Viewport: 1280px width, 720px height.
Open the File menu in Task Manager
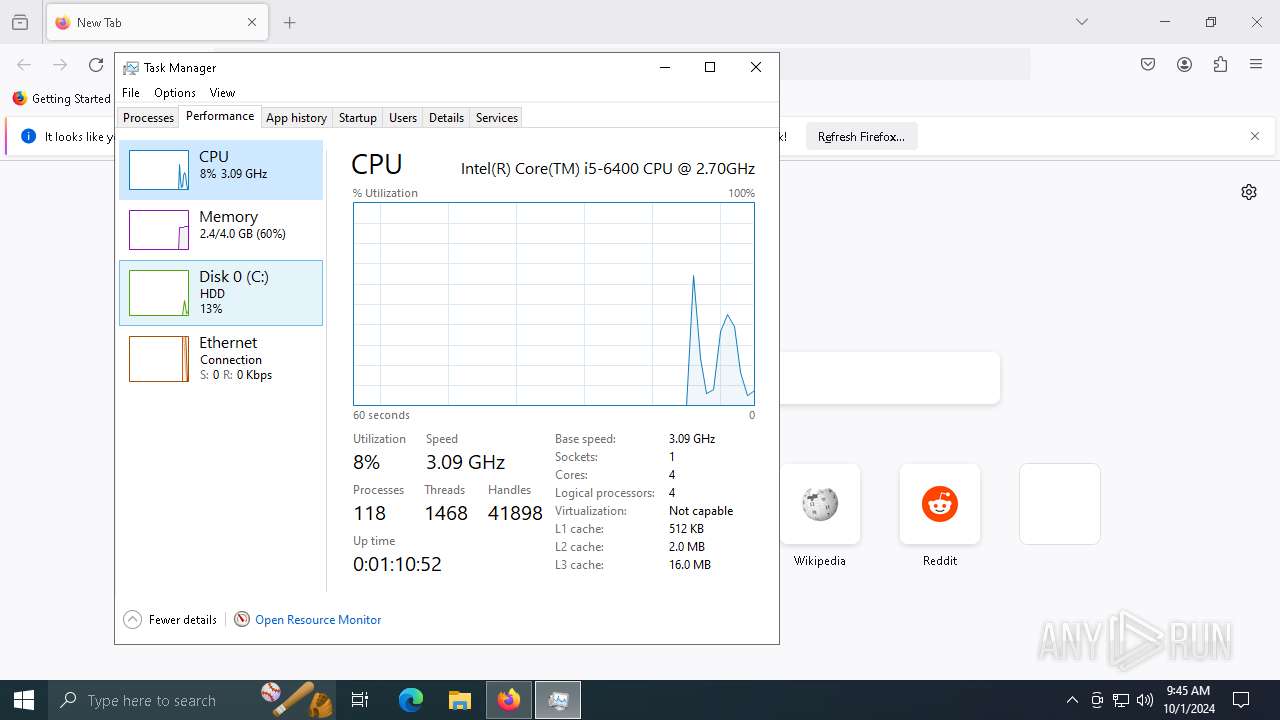tap(131, 93)
